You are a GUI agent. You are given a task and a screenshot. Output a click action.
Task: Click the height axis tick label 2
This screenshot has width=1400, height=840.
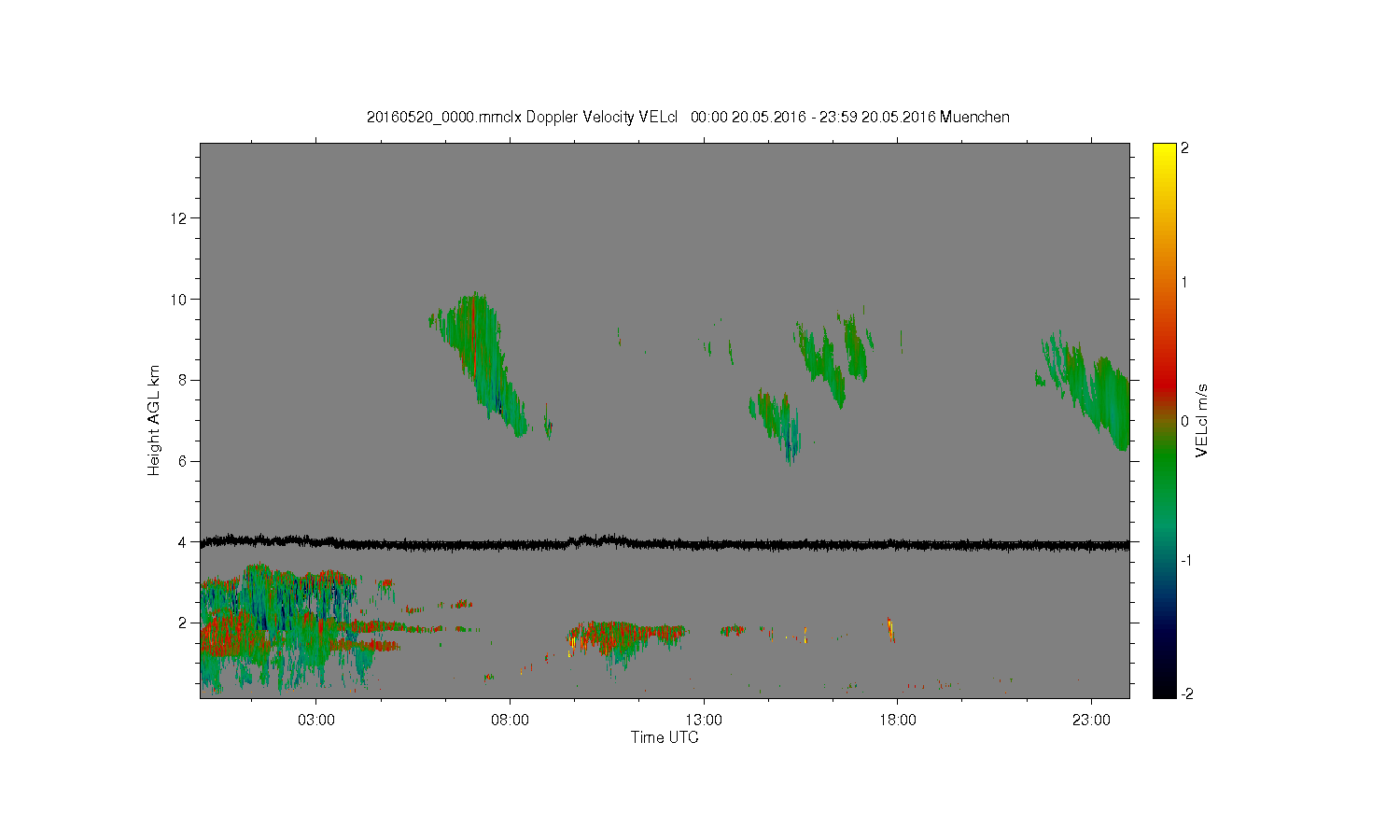(184, 623)
